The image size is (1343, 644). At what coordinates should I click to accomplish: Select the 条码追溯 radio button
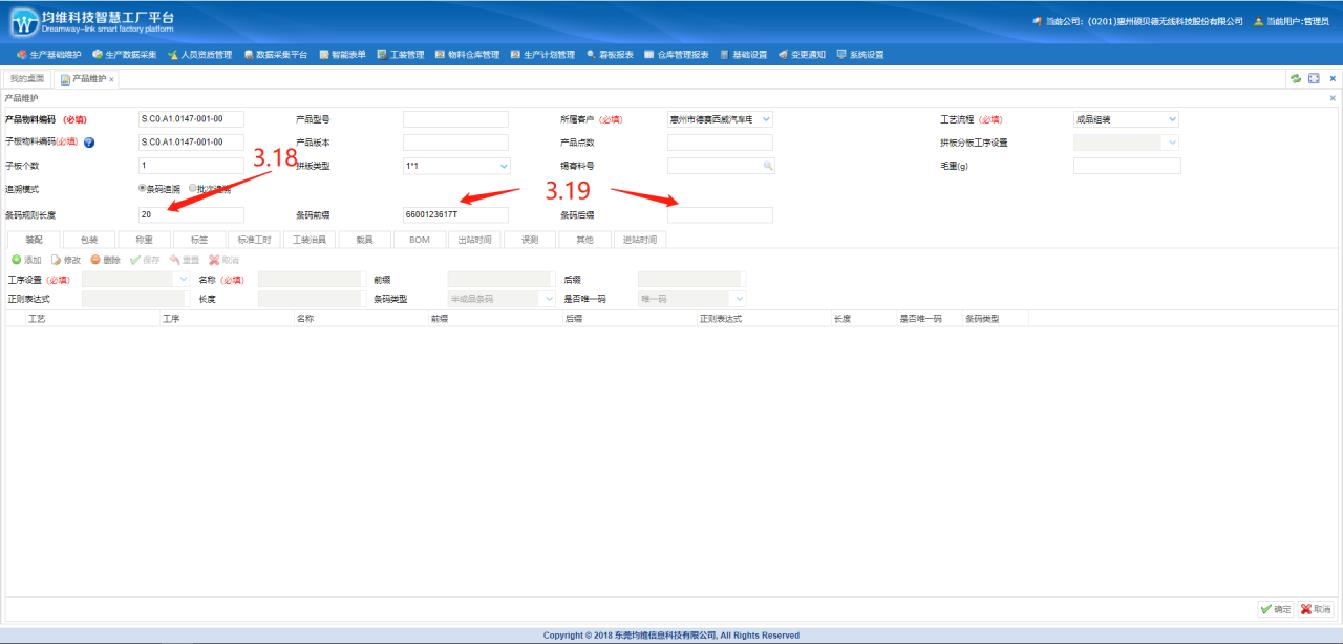click(x=142, y=188)
